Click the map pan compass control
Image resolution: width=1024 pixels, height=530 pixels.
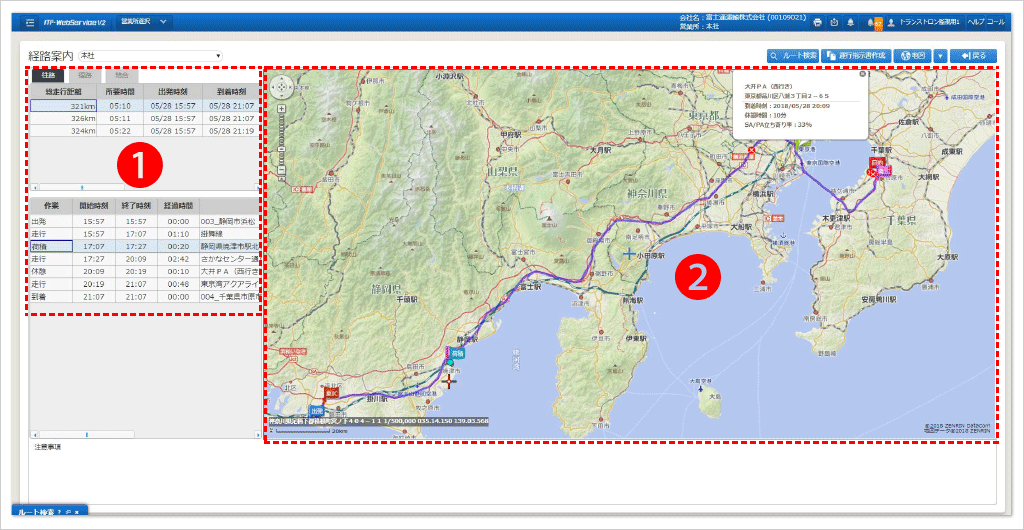click(x=281, y=86)
